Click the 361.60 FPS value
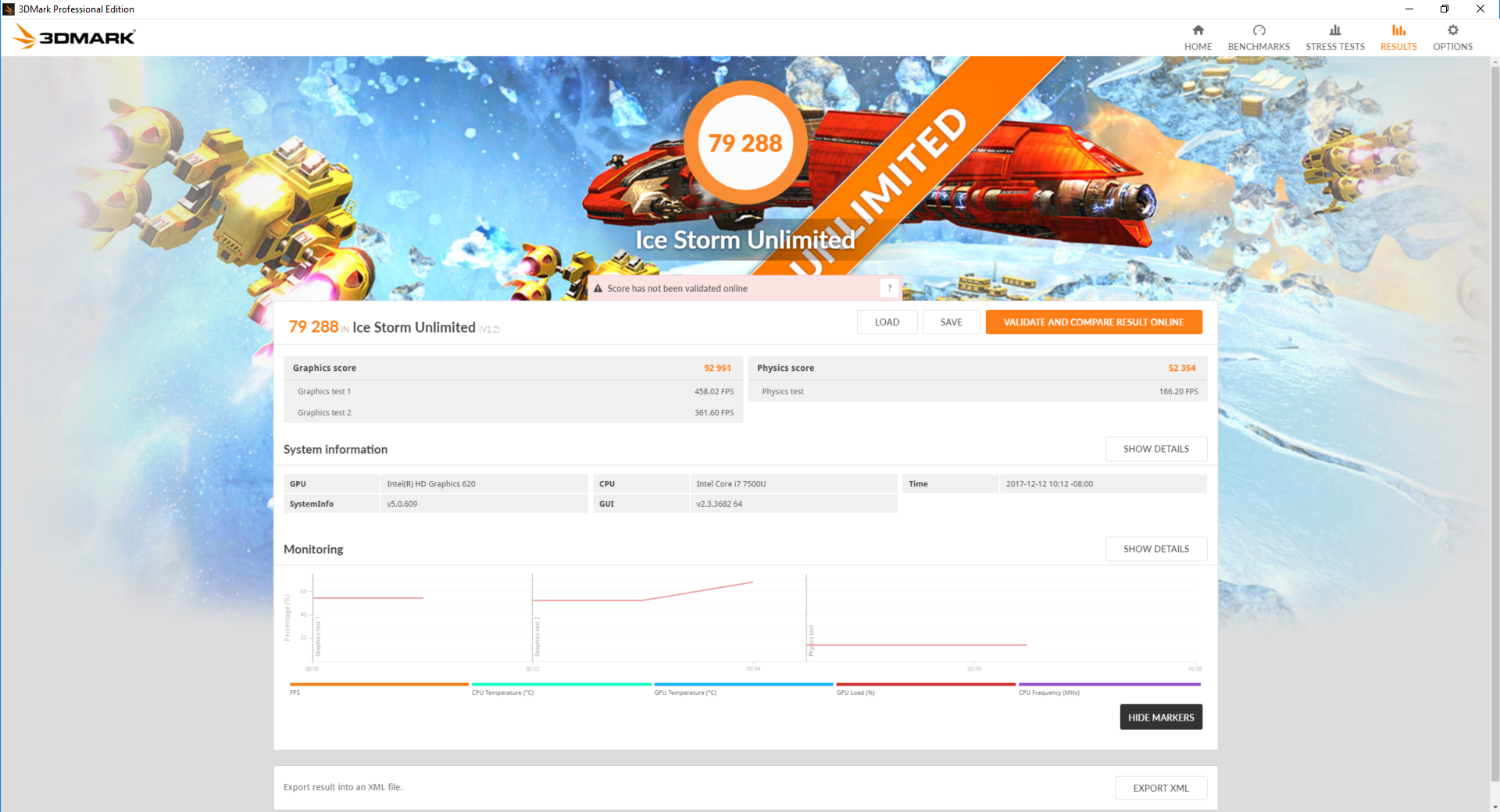Screen dimensions: 1500x812 click(x=714, y=412)
